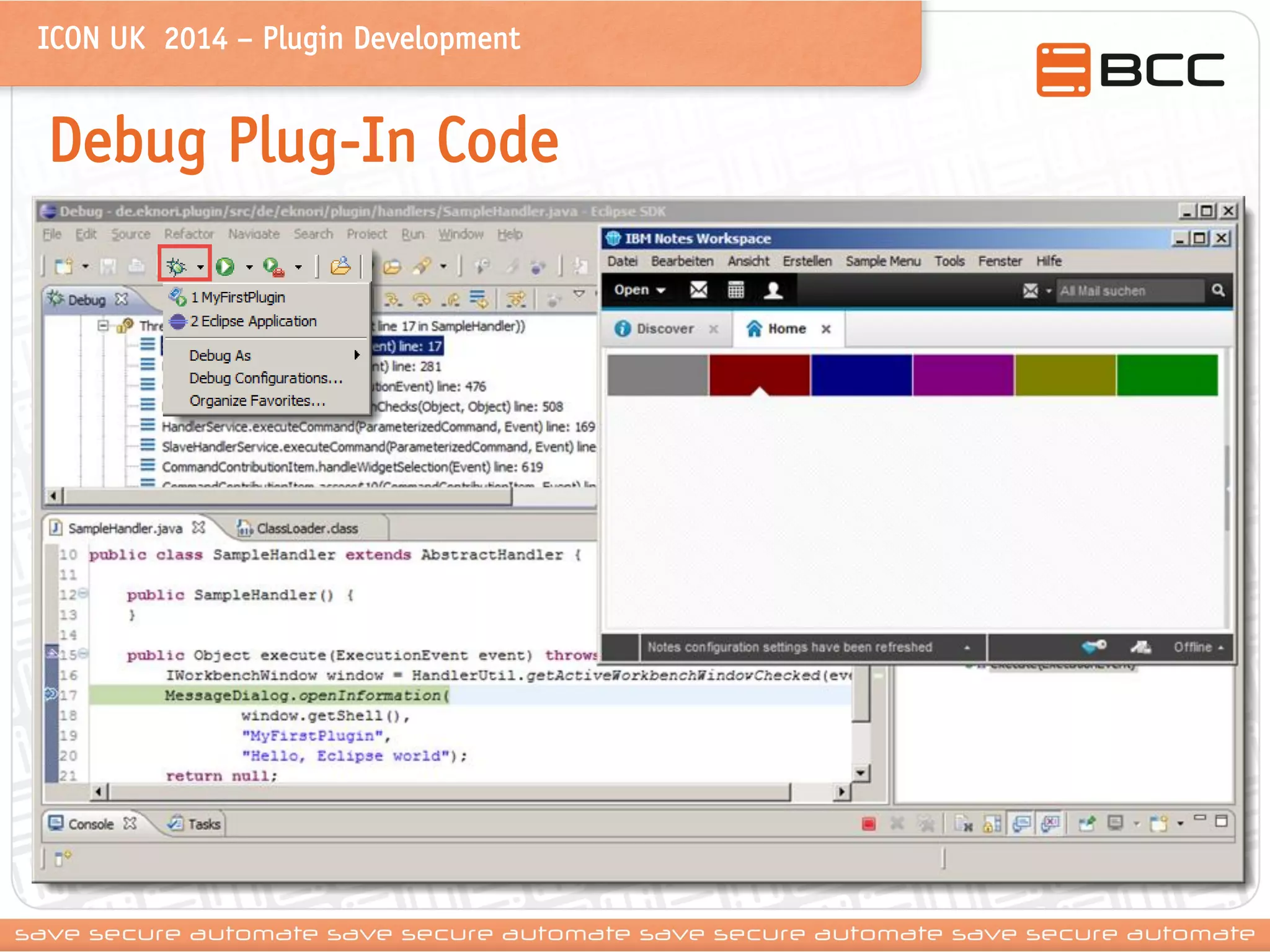Open the Offline status dropdown in Notes

click(1198, 648)
